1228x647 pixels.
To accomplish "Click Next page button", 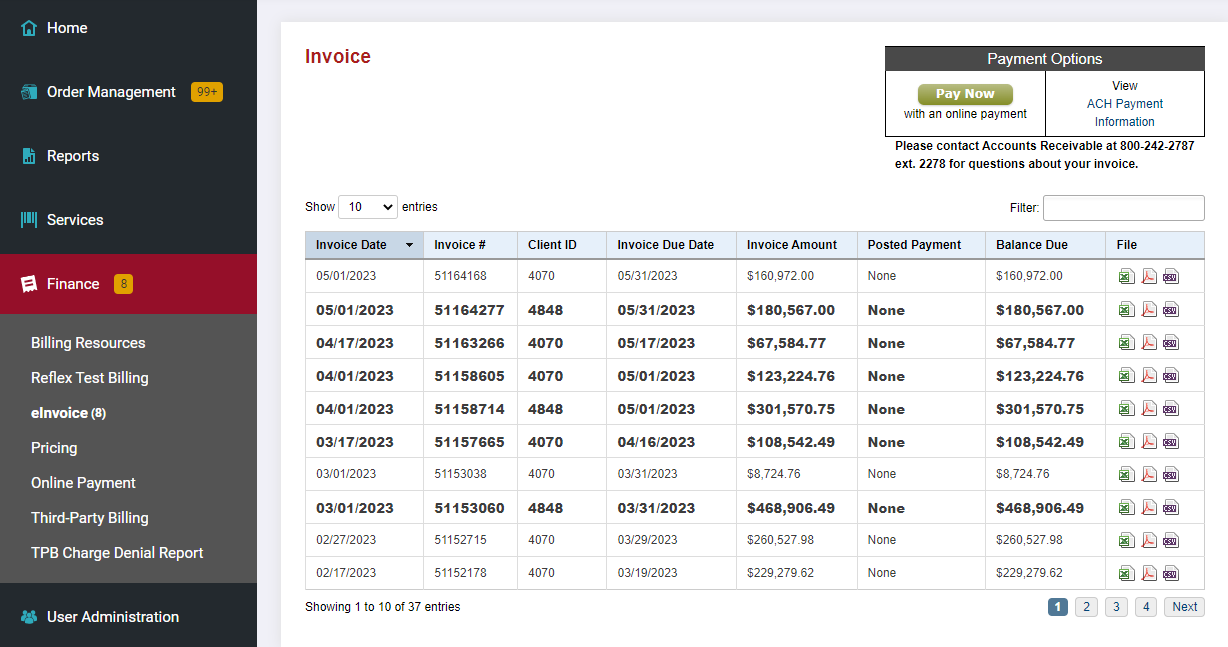I will pyautogui.click(x=1185, y=607).
